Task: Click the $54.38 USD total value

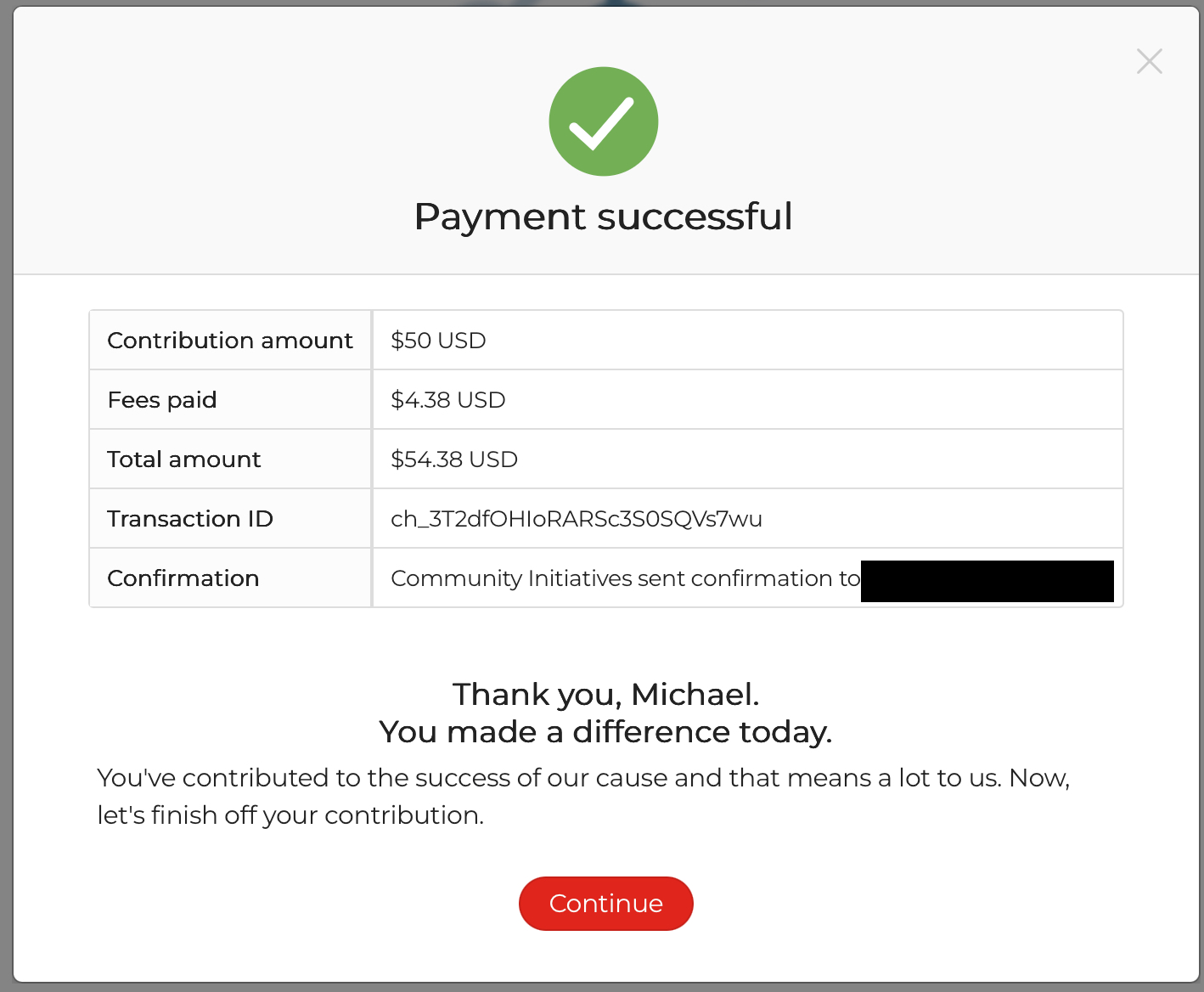Action: [x=453, y=459]
